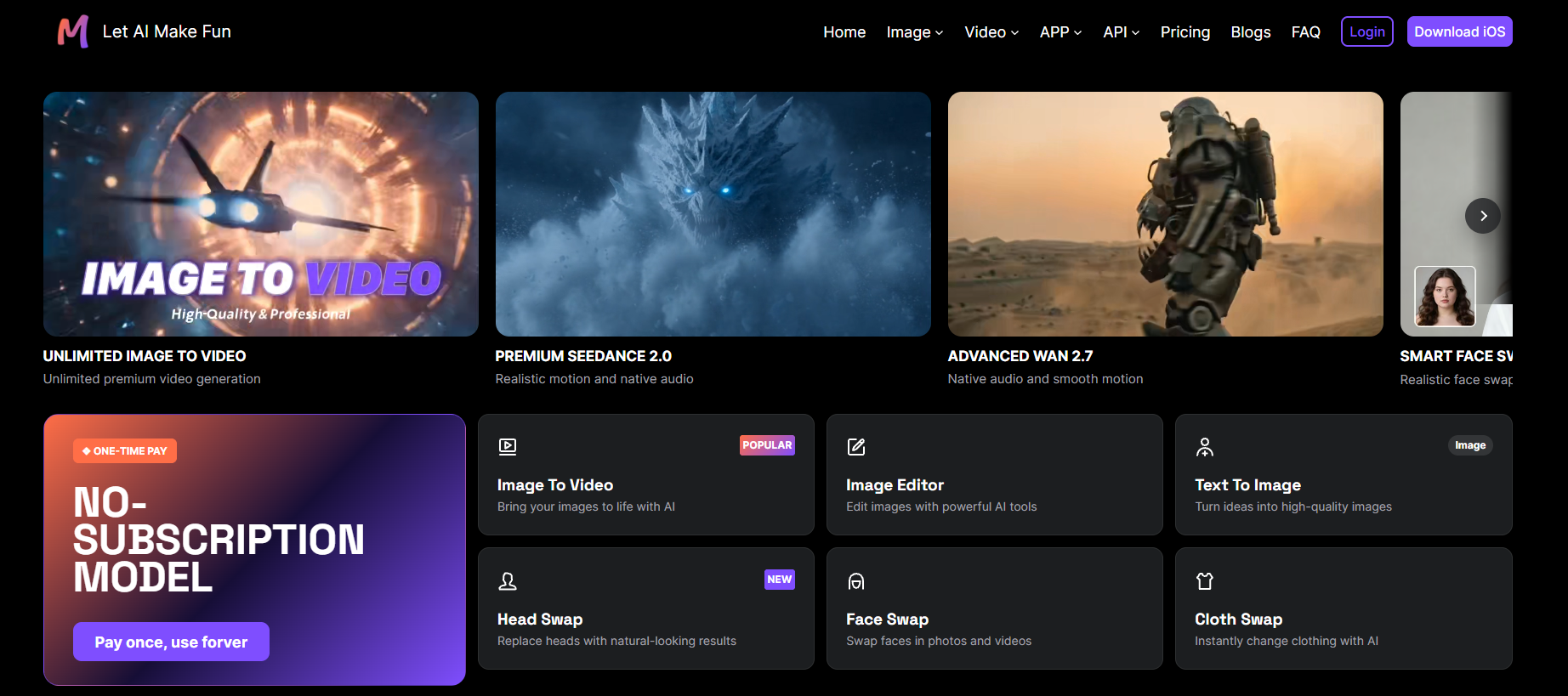
Task: Click the M logo icon in header
Action: coord(73,31)
